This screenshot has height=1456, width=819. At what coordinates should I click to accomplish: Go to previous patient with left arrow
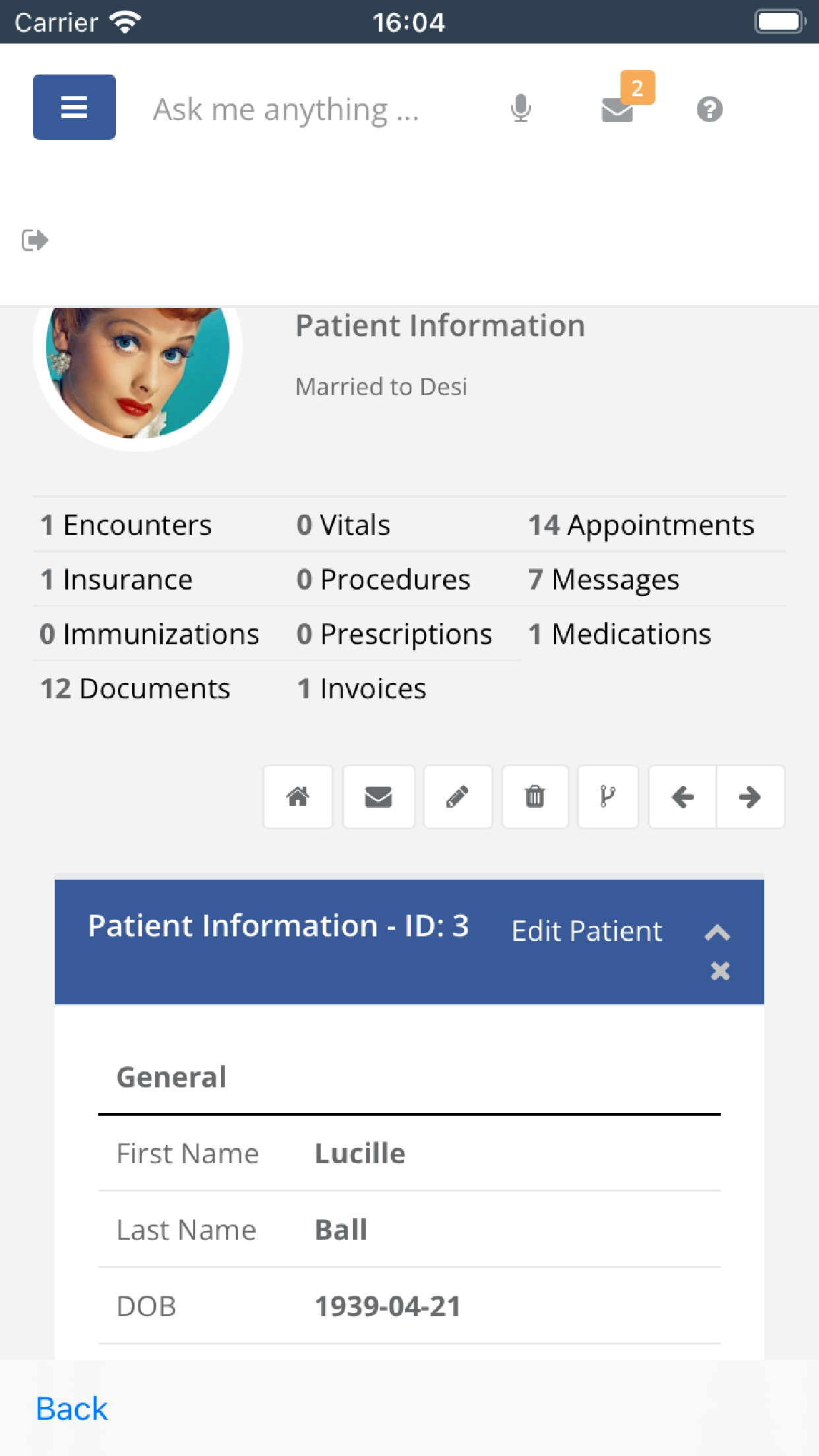coord(682,797)
